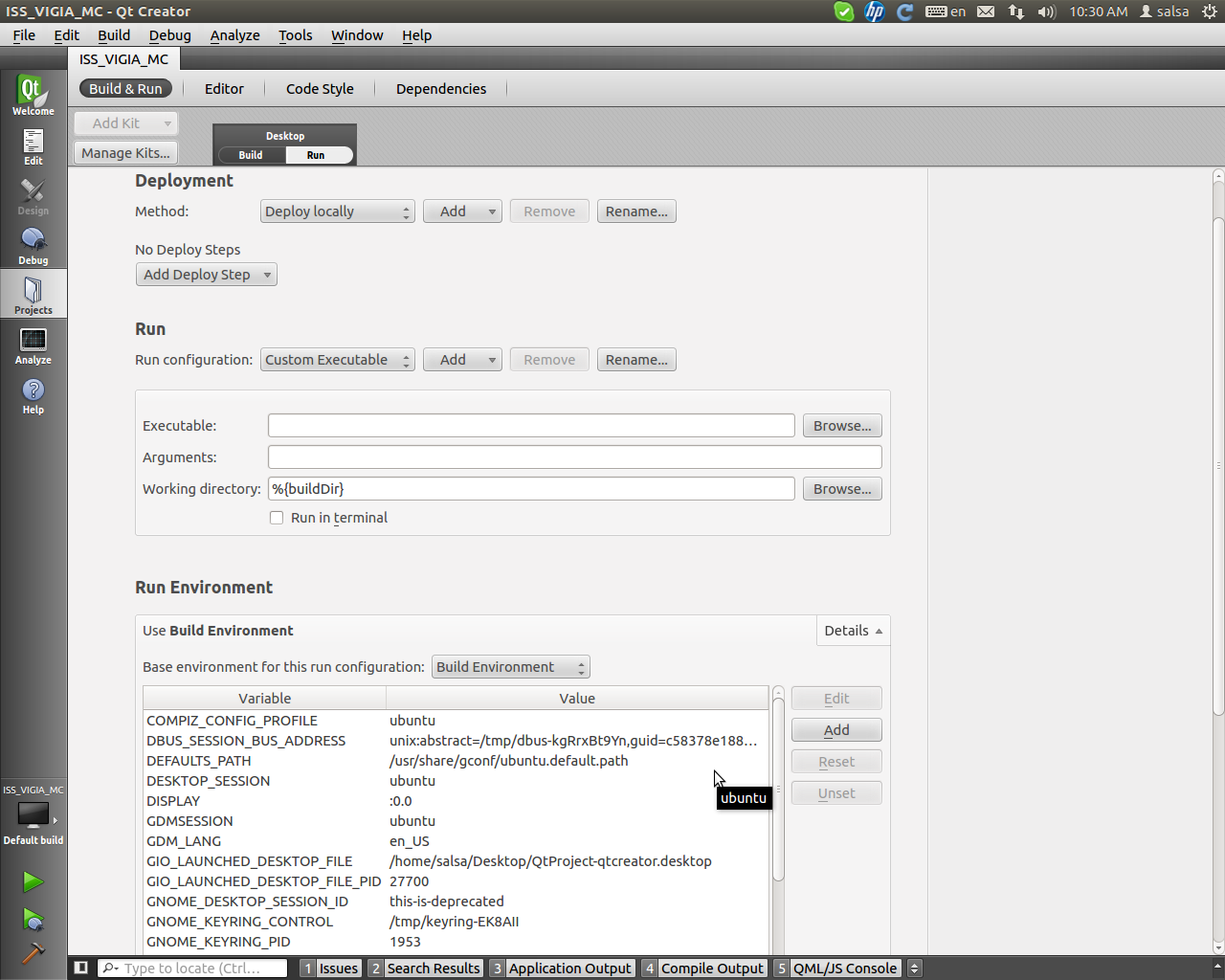Switch to Edit mode
This screenshot has height=980, width=1225.
coord(33,145)
